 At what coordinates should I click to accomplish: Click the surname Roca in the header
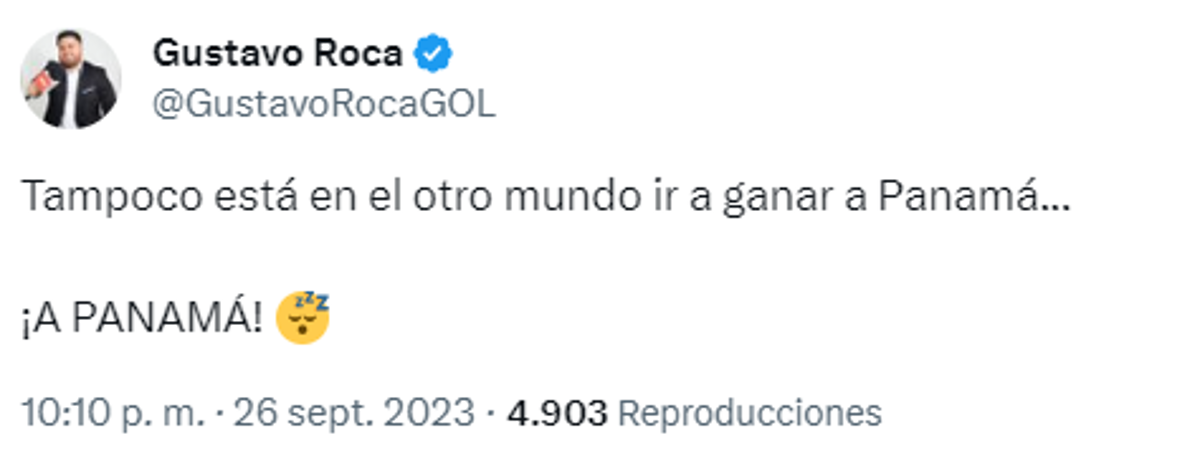[x=359, y=54]
